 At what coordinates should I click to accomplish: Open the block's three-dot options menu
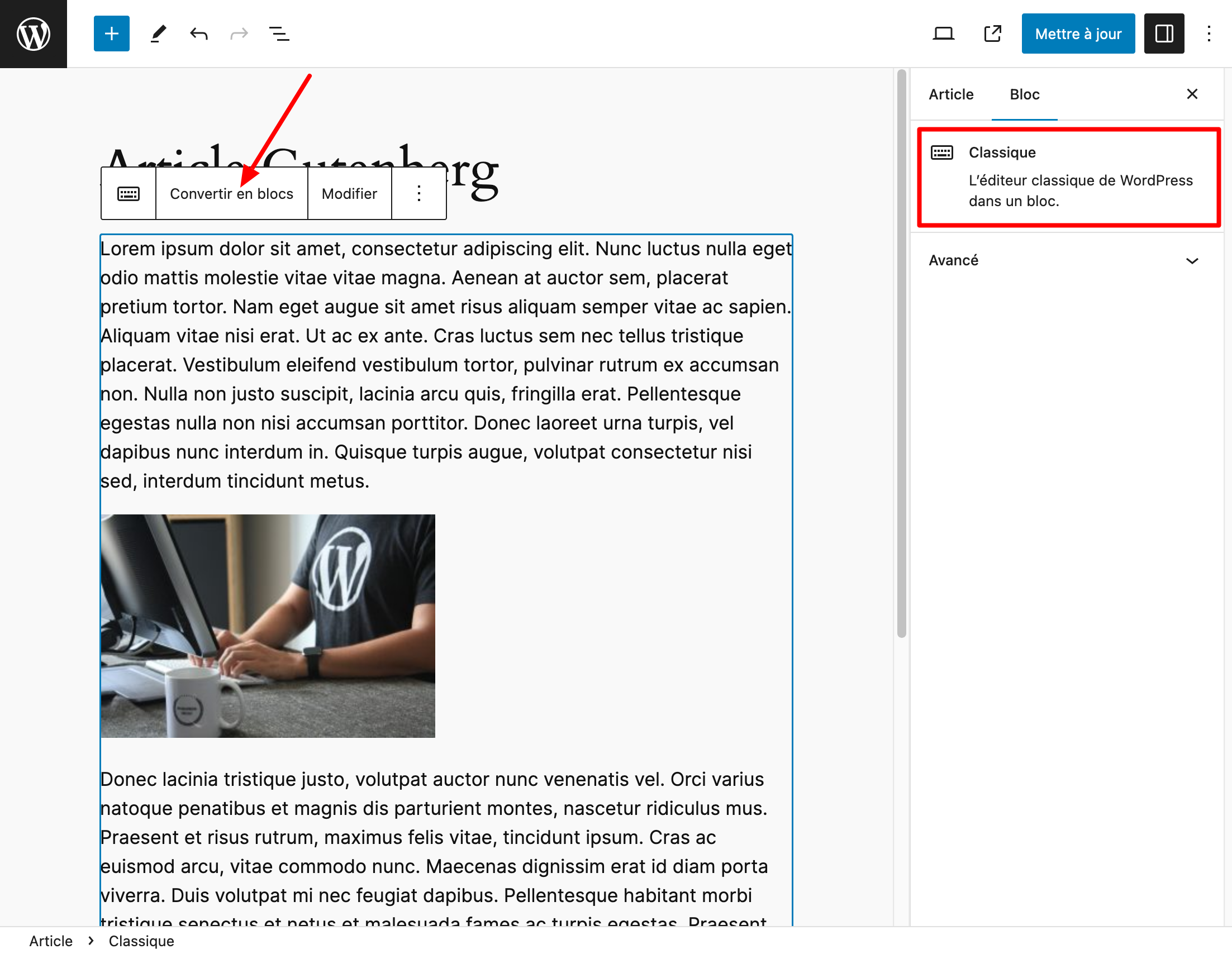click(418, 193)
